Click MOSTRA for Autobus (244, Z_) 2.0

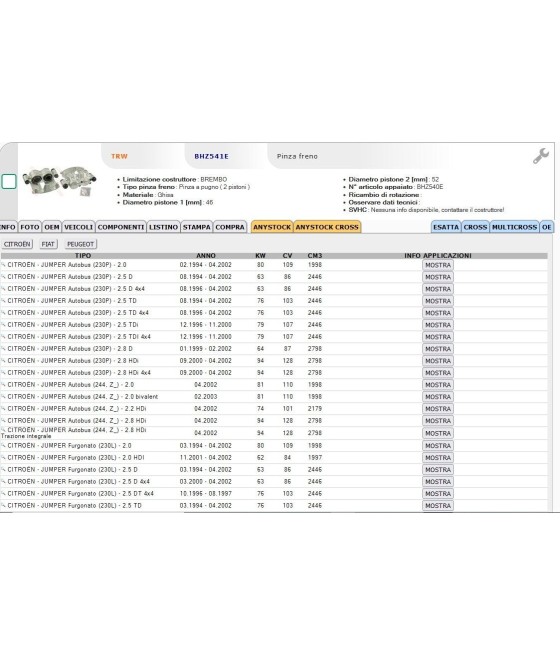pos(438,385)
